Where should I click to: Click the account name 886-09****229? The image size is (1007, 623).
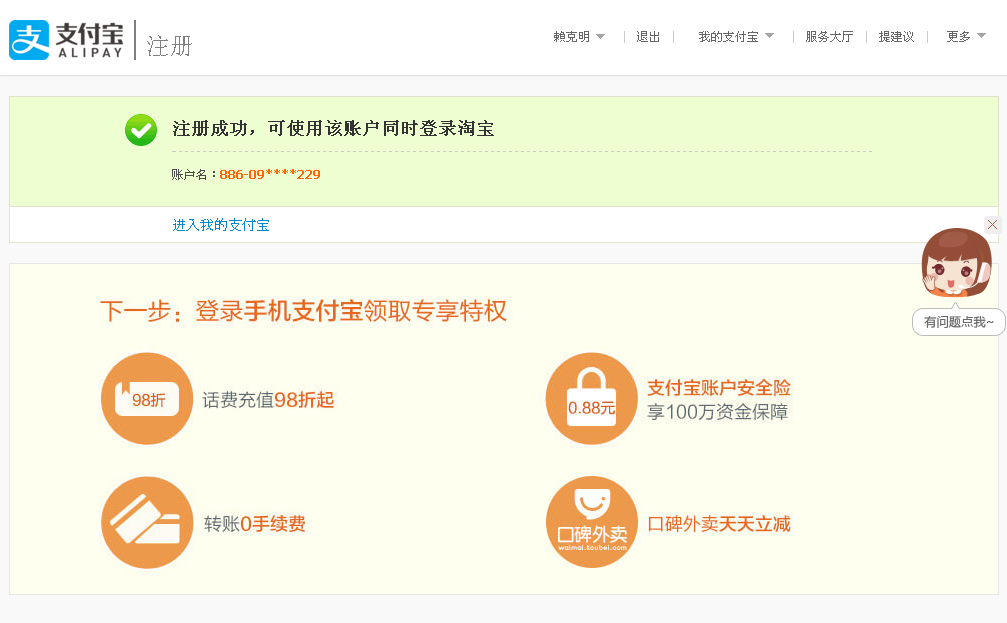click(x=270, y=175)
